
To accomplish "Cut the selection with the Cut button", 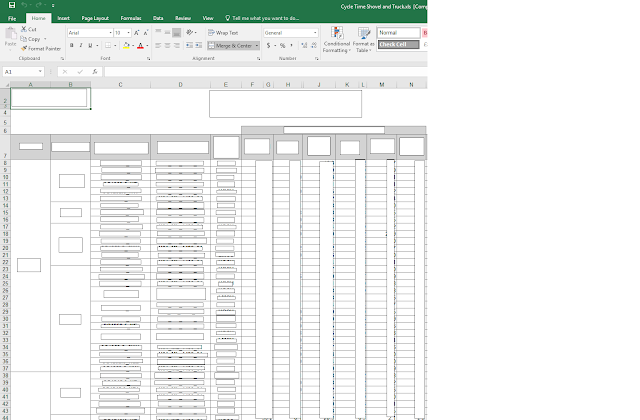I will click(x=29, y=29).
